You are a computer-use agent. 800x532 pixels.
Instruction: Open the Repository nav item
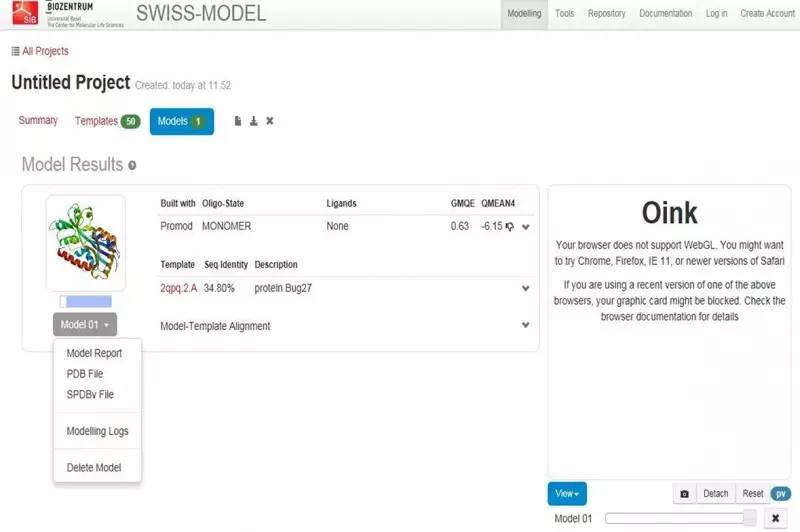pos(606,14)
